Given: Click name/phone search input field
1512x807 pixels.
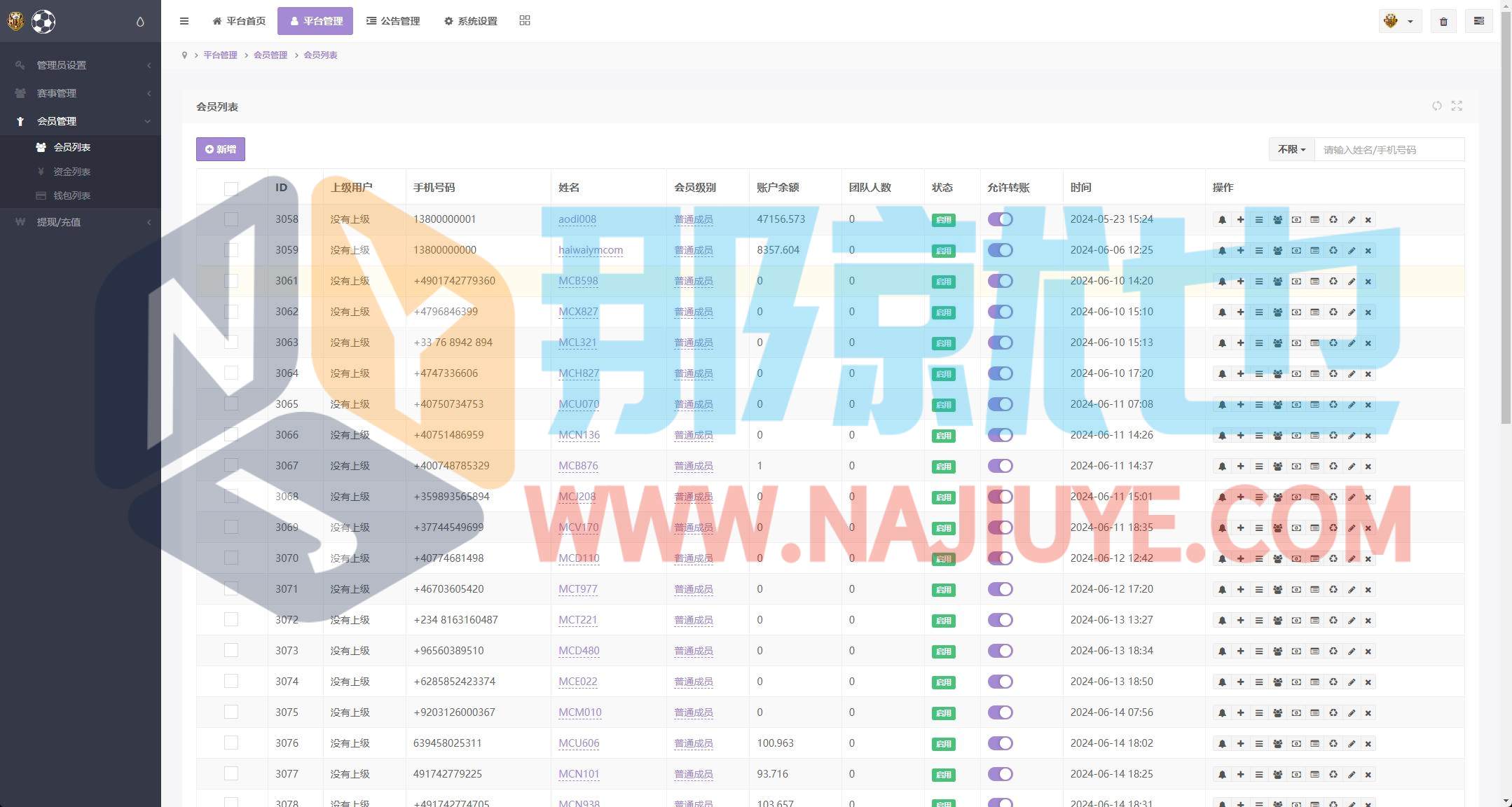Looking at the screenshot, I should pos(1388,149).
